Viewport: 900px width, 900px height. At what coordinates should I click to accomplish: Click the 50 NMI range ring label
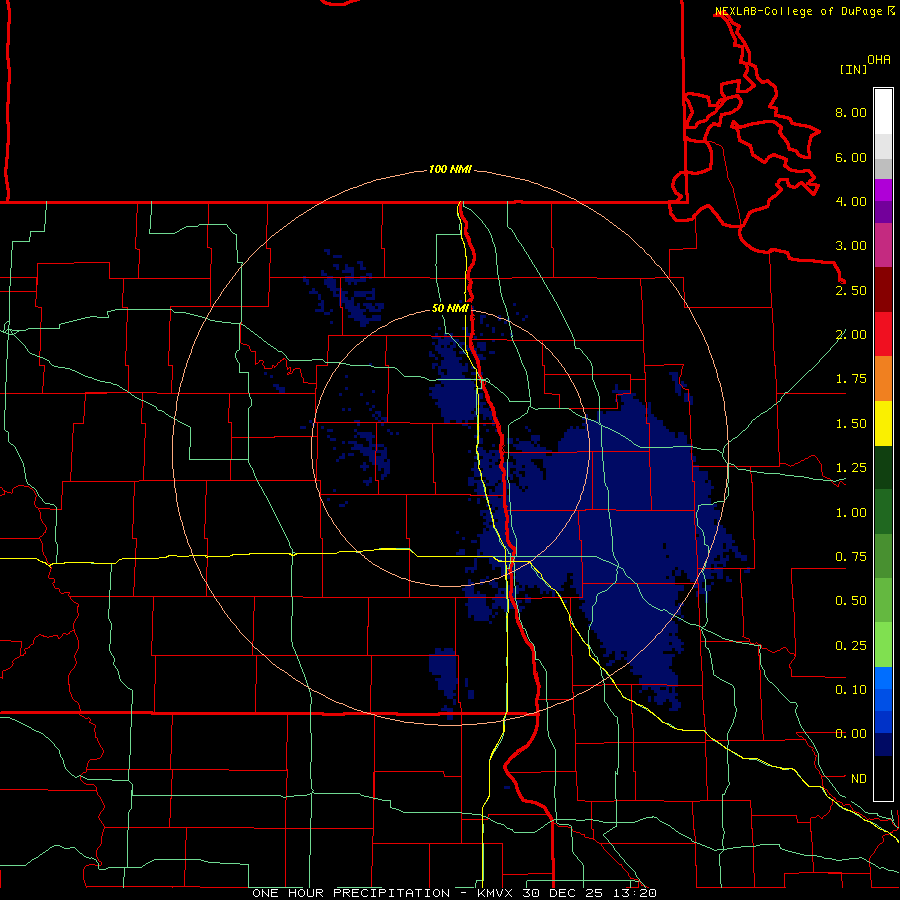(x=450, y=309)
